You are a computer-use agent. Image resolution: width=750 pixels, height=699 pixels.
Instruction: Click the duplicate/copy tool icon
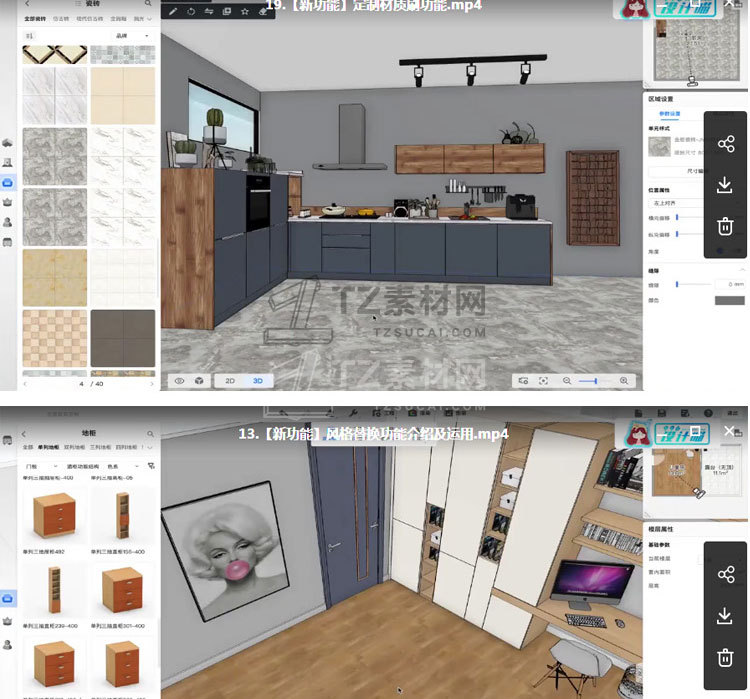tap(227, 11)
